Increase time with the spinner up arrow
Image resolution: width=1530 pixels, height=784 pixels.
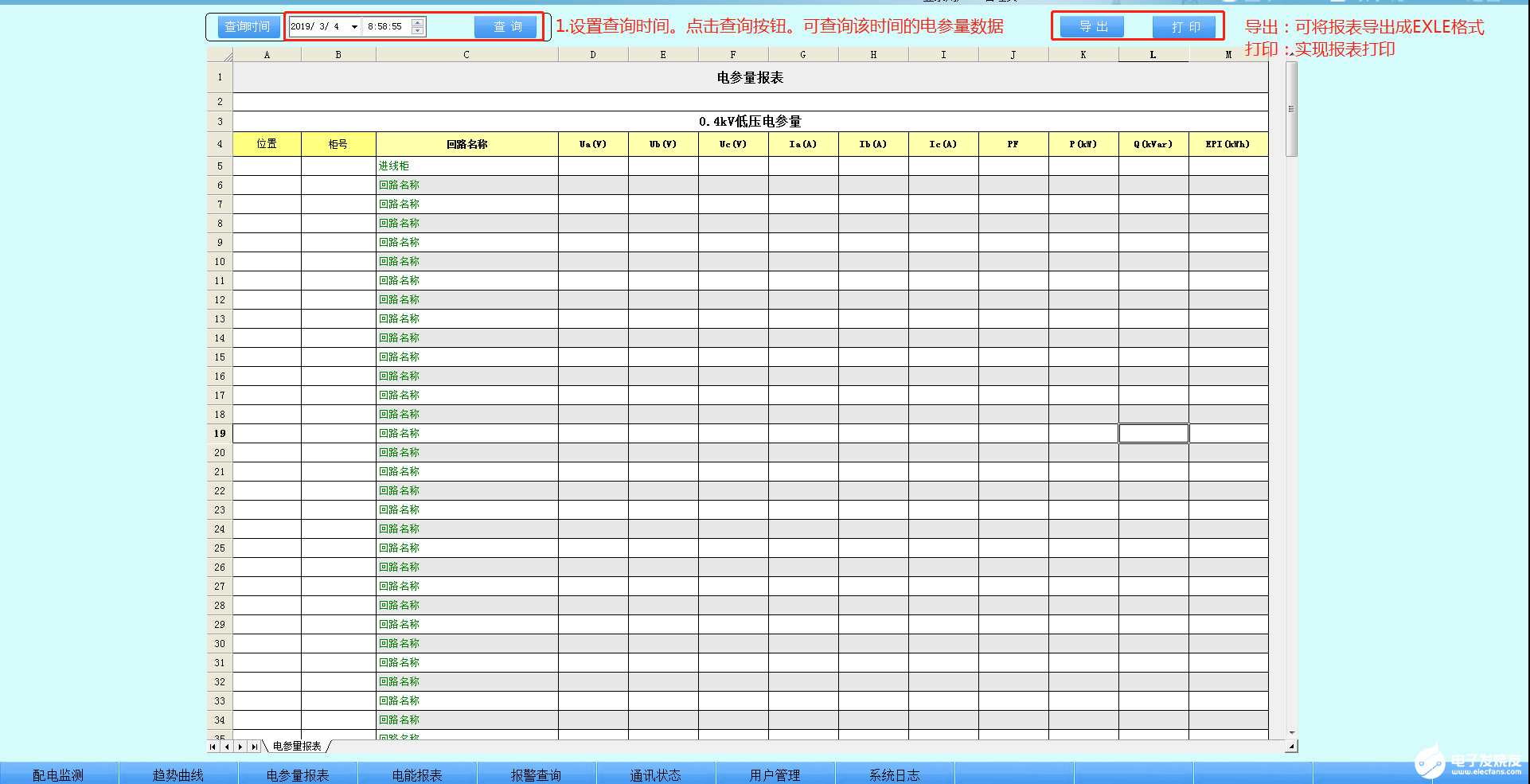pos(418,22)
